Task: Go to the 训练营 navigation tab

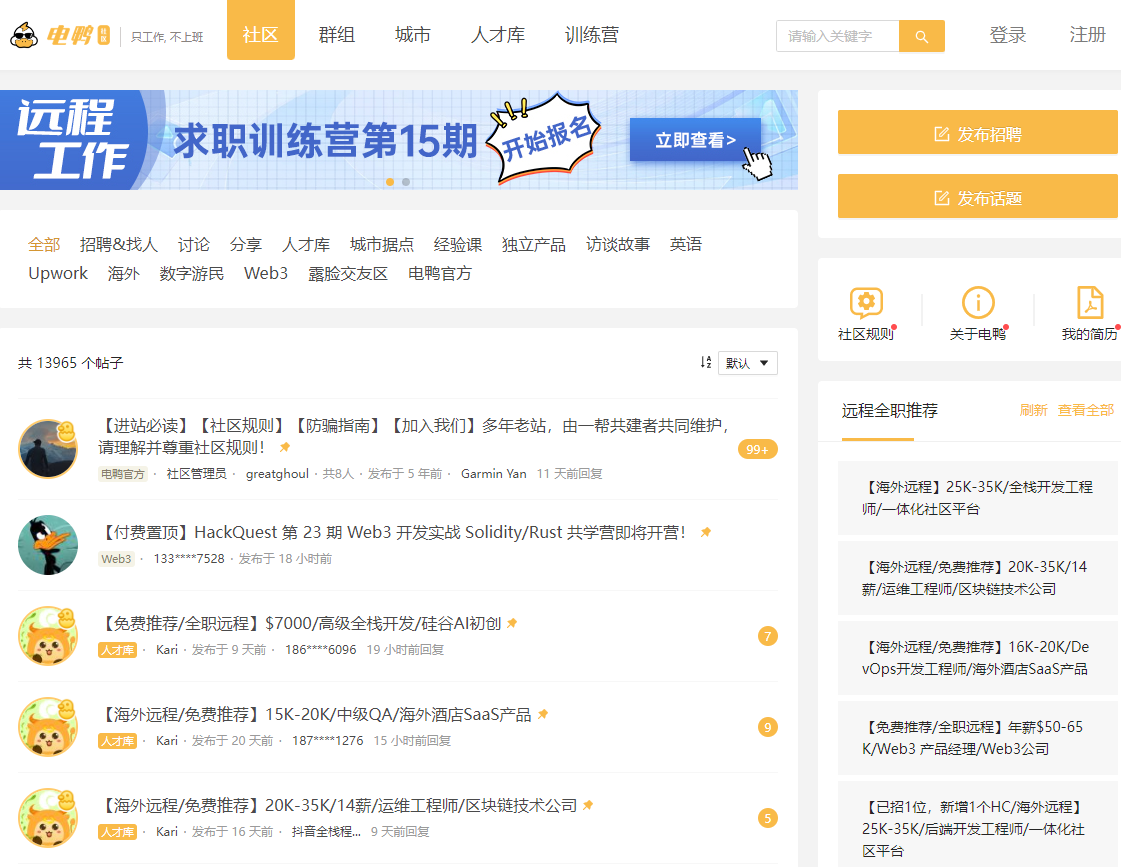Action: pos(591,35)
